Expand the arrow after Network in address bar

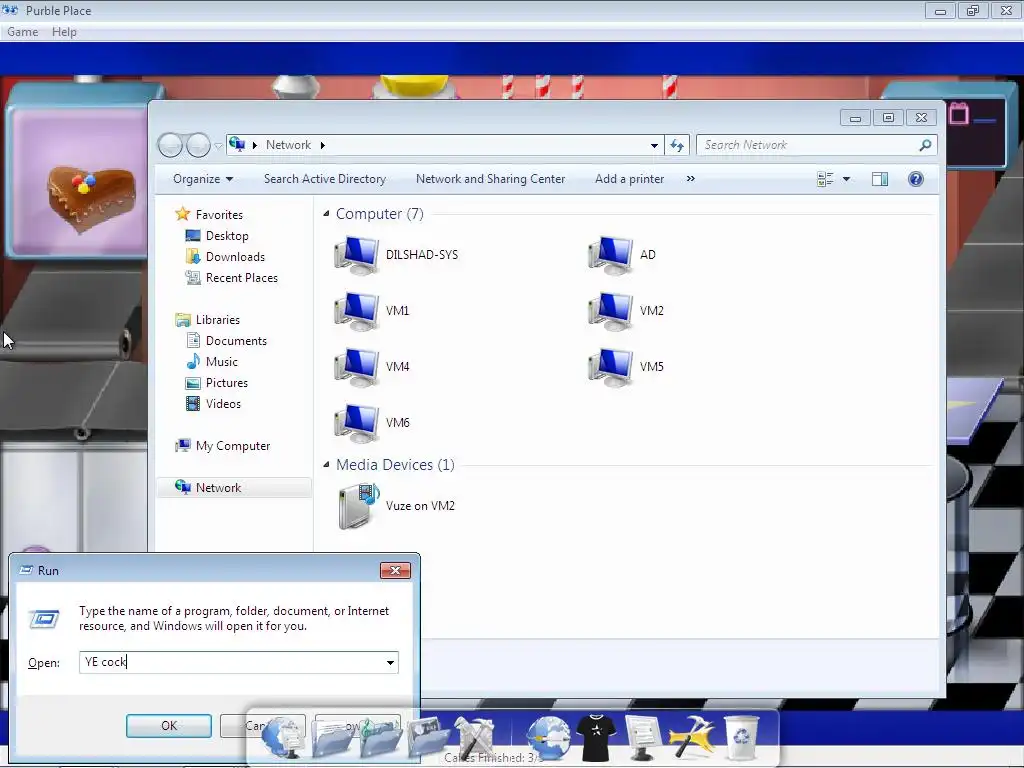point(323,145)
